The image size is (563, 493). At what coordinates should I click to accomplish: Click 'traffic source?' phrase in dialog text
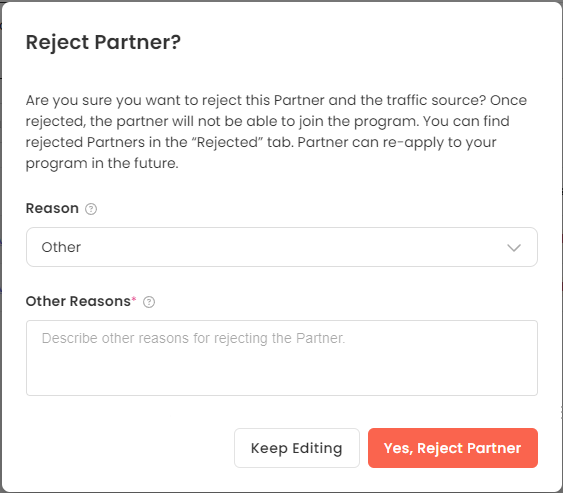(x=436, y=100)
